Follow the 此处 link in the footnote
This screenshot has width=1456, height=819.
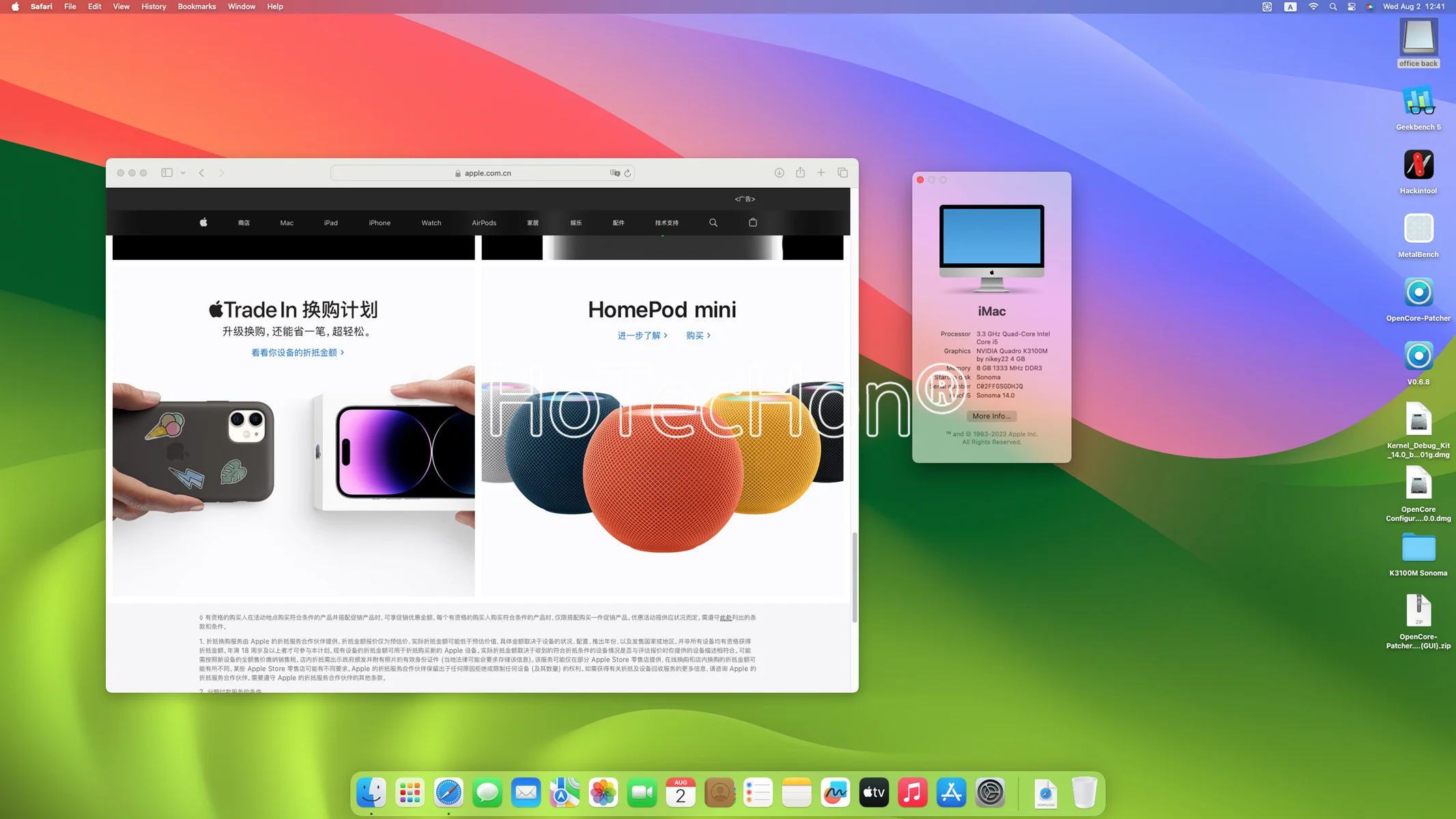pyautogui.click(x=726, y=618)
